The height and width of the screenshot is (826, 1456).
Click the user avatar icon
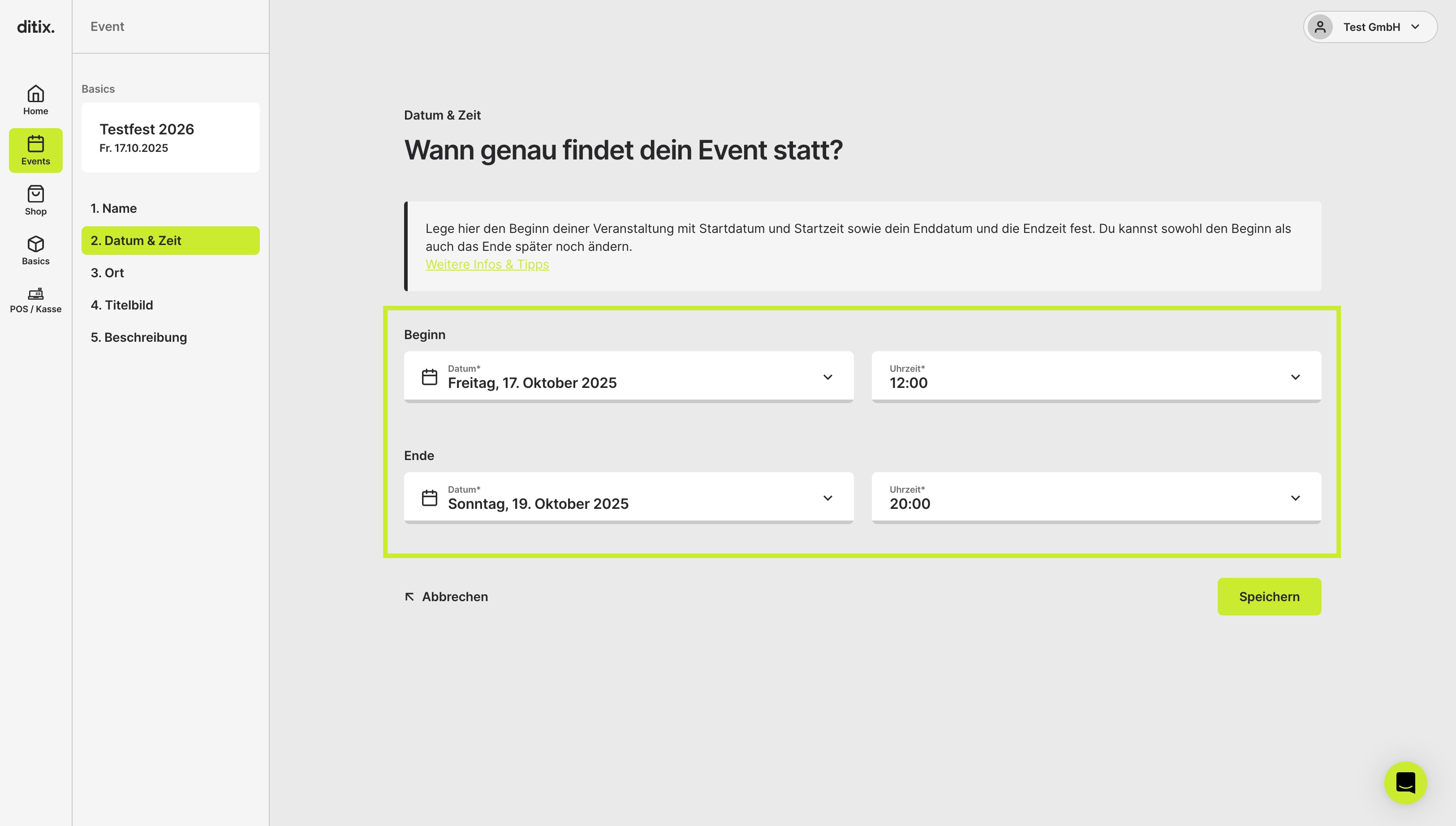1320,27
